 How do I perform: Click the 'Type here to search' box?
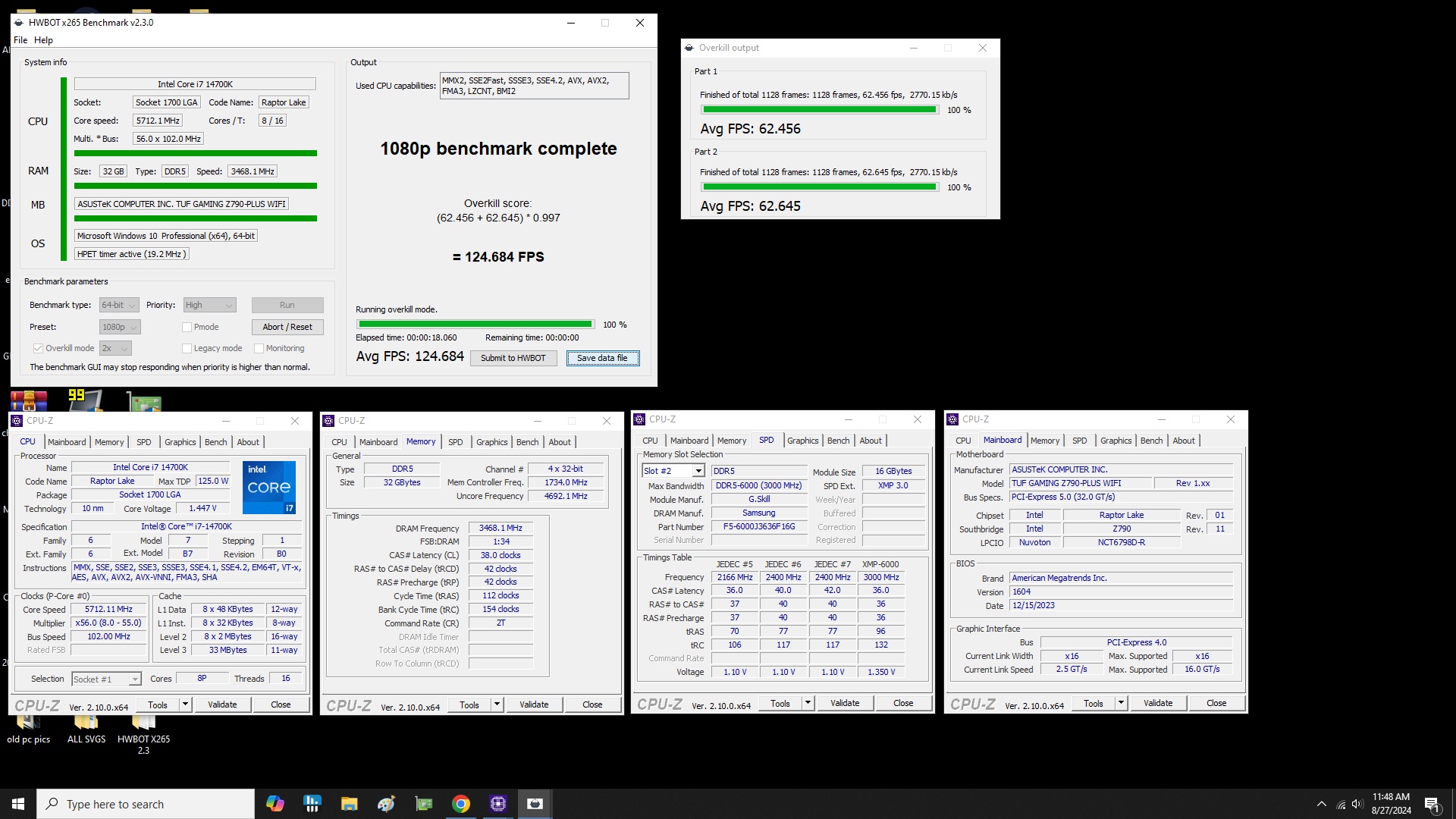coord(146,804)
